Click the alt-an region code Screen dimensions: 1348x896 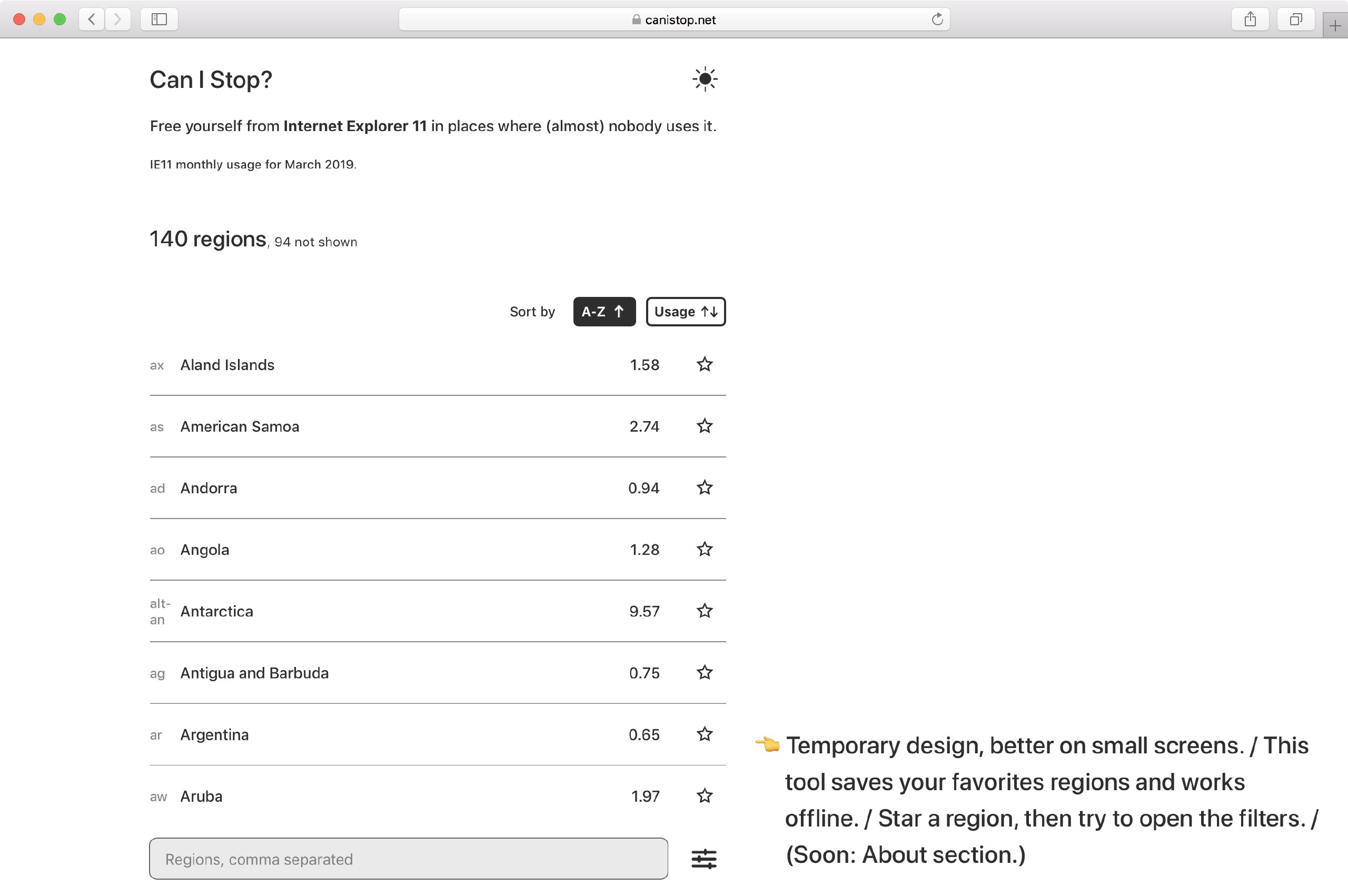(160, 611)
